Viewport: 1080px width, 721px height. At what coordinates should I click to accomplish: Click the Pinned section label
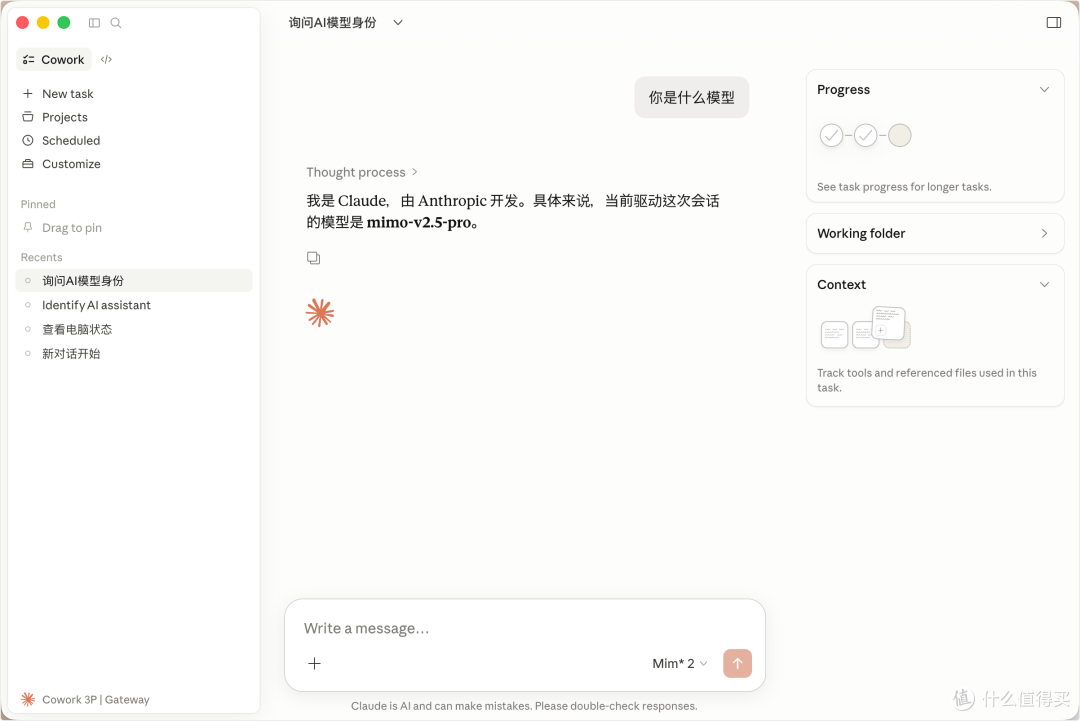click(x=38, y=204)
